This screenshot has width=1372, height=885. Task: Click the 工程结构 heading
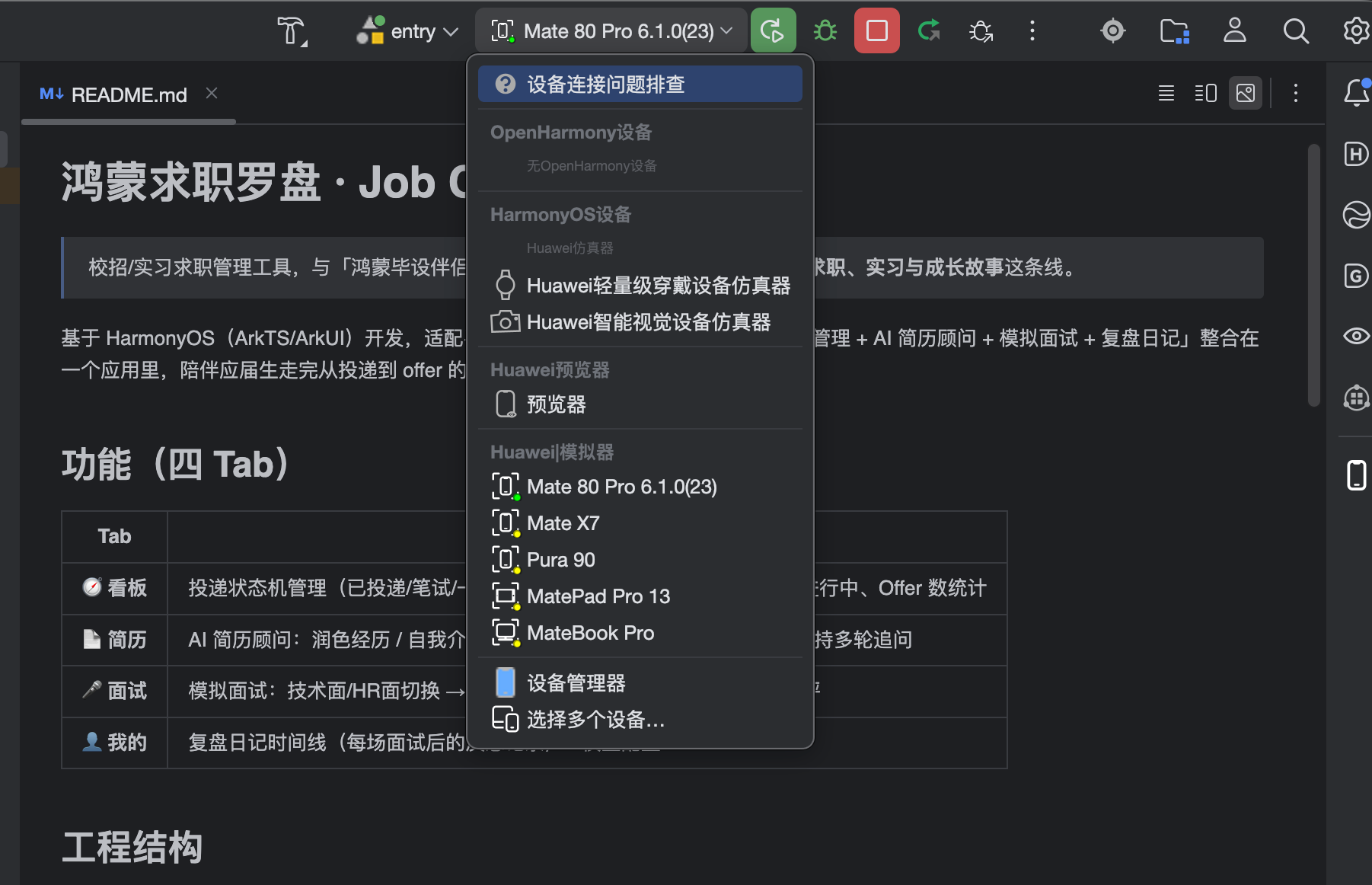pos(132,847)
